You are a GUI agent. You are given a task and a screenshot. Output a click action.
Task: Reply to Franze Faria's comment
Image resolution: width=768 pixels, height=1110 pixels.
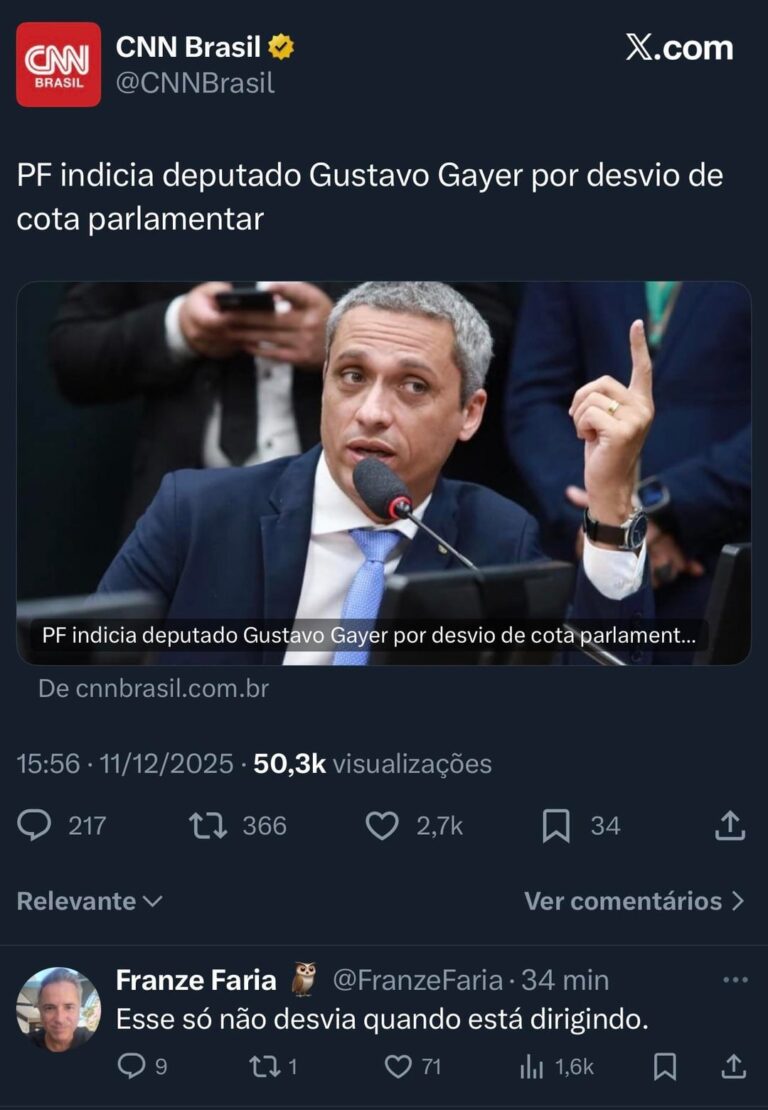point(131,1066)
